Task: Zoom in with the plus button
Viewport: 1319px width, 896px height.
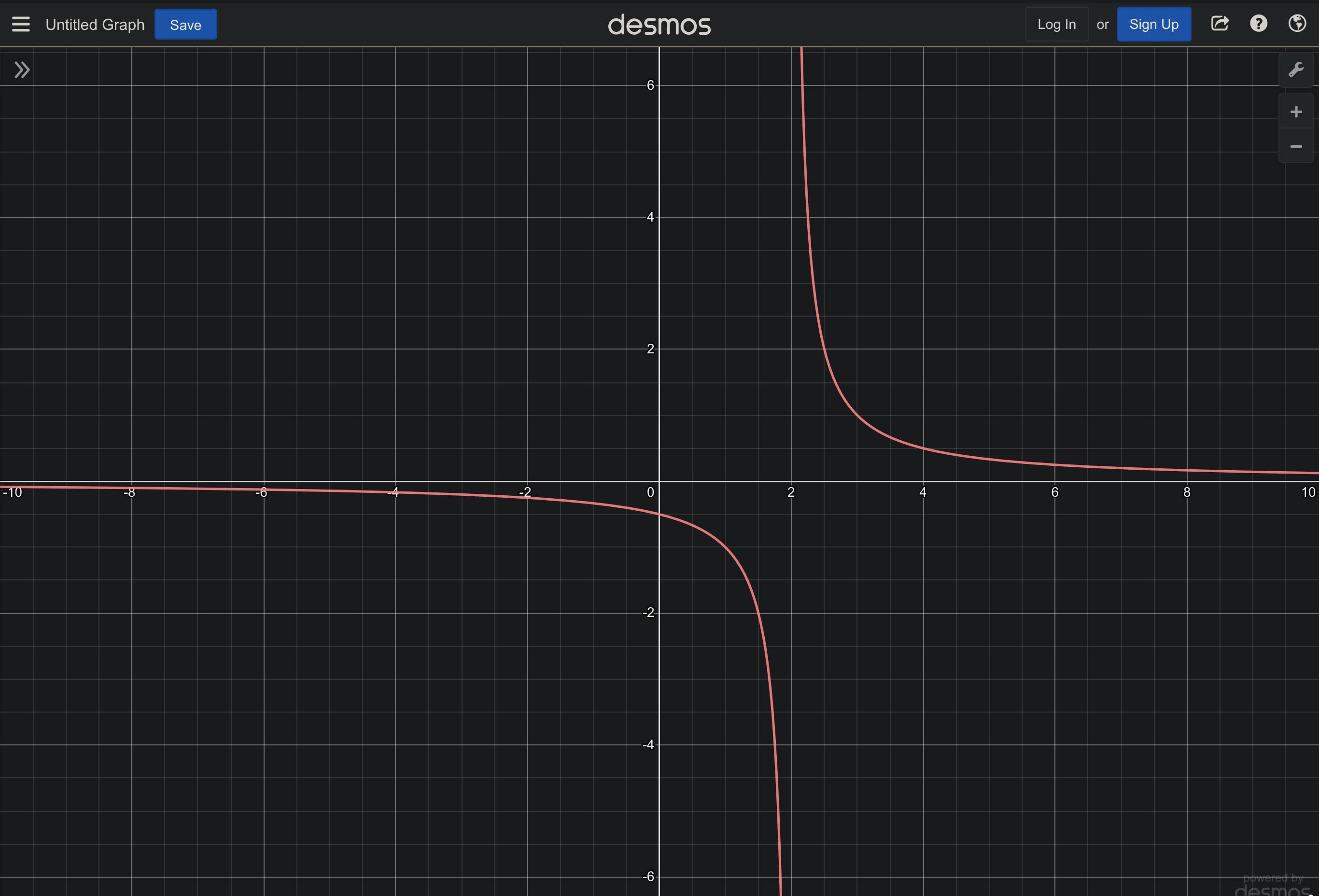Action: click(x=1296, y=112)
